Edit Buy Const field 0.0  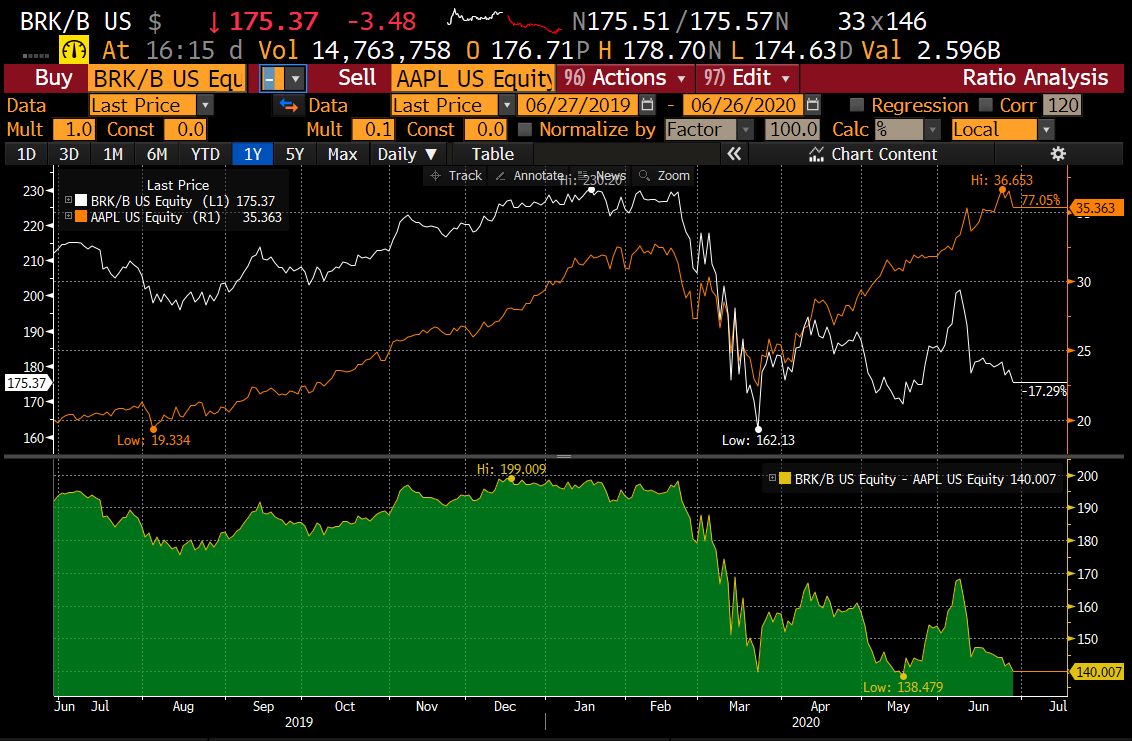click(x=186, y=129)
